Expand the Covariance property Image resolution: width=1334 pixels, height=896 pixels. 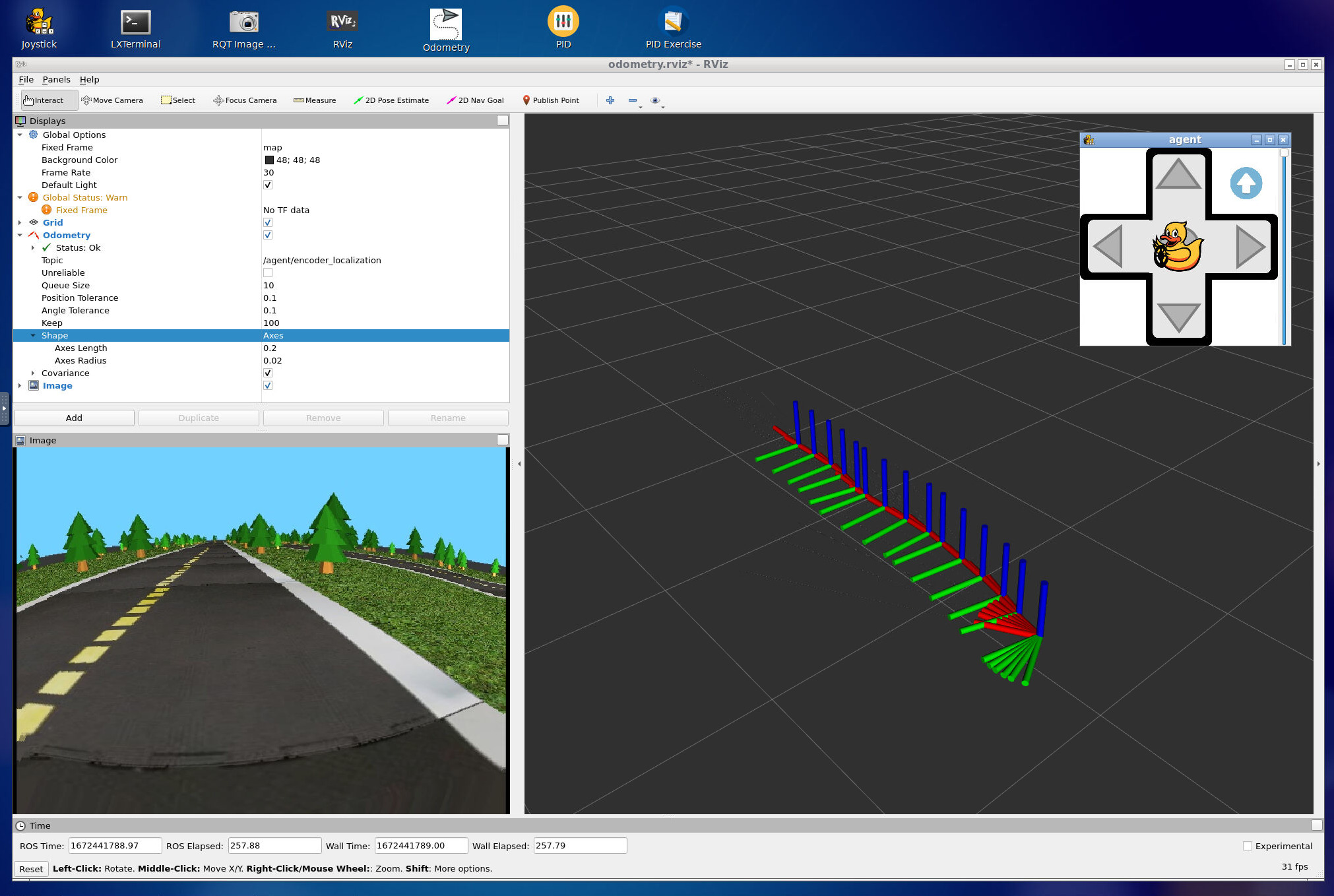(x=33, y=373)
